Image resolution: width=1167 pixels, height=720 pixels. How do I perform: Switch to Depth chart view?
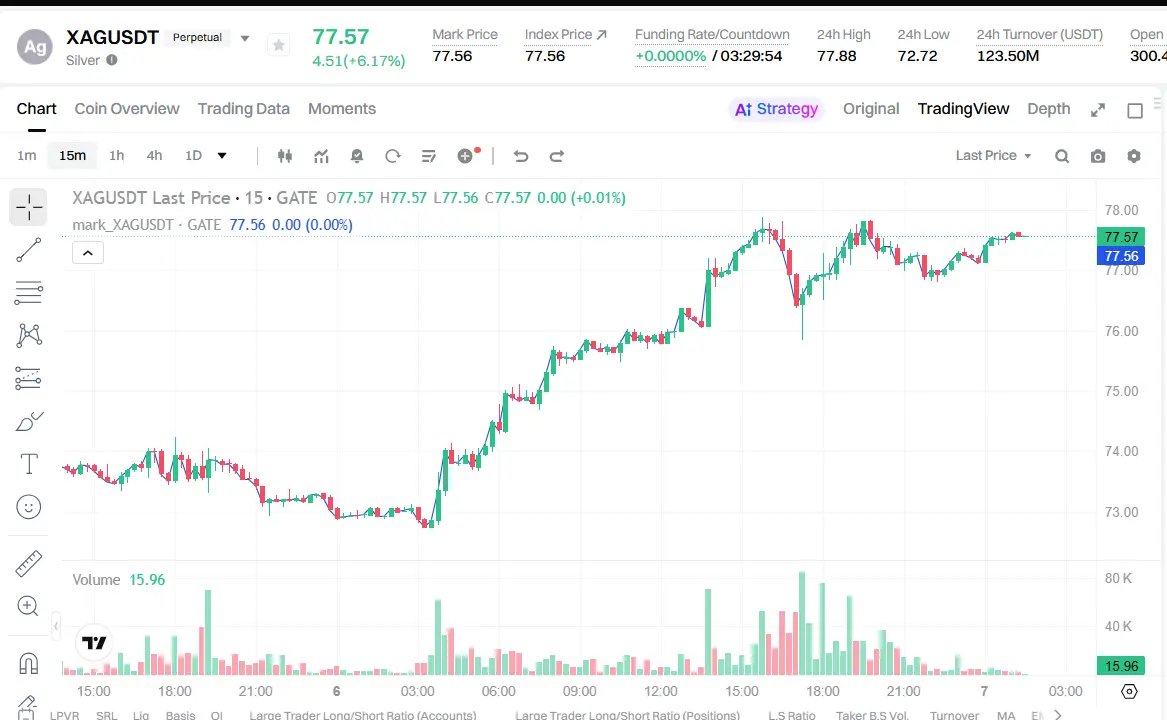1049,109
